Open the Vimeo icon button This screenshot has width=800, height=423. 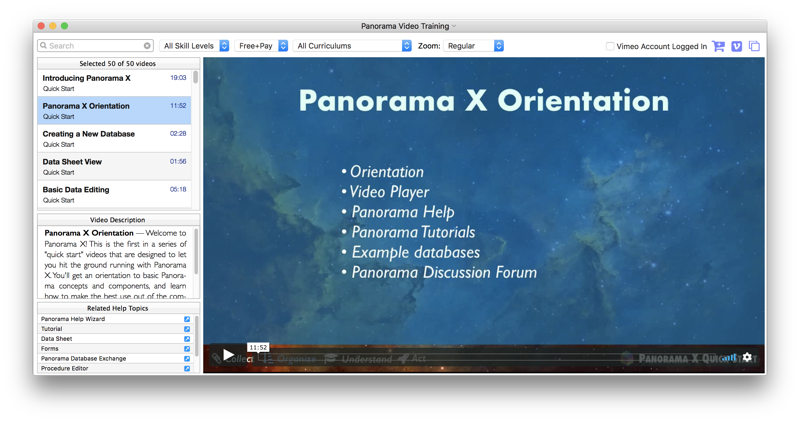coord(737,46)
